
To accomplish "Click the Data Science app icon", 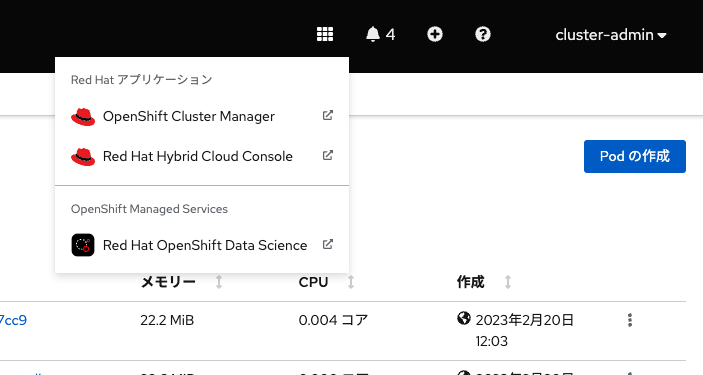I will (83, 245).
